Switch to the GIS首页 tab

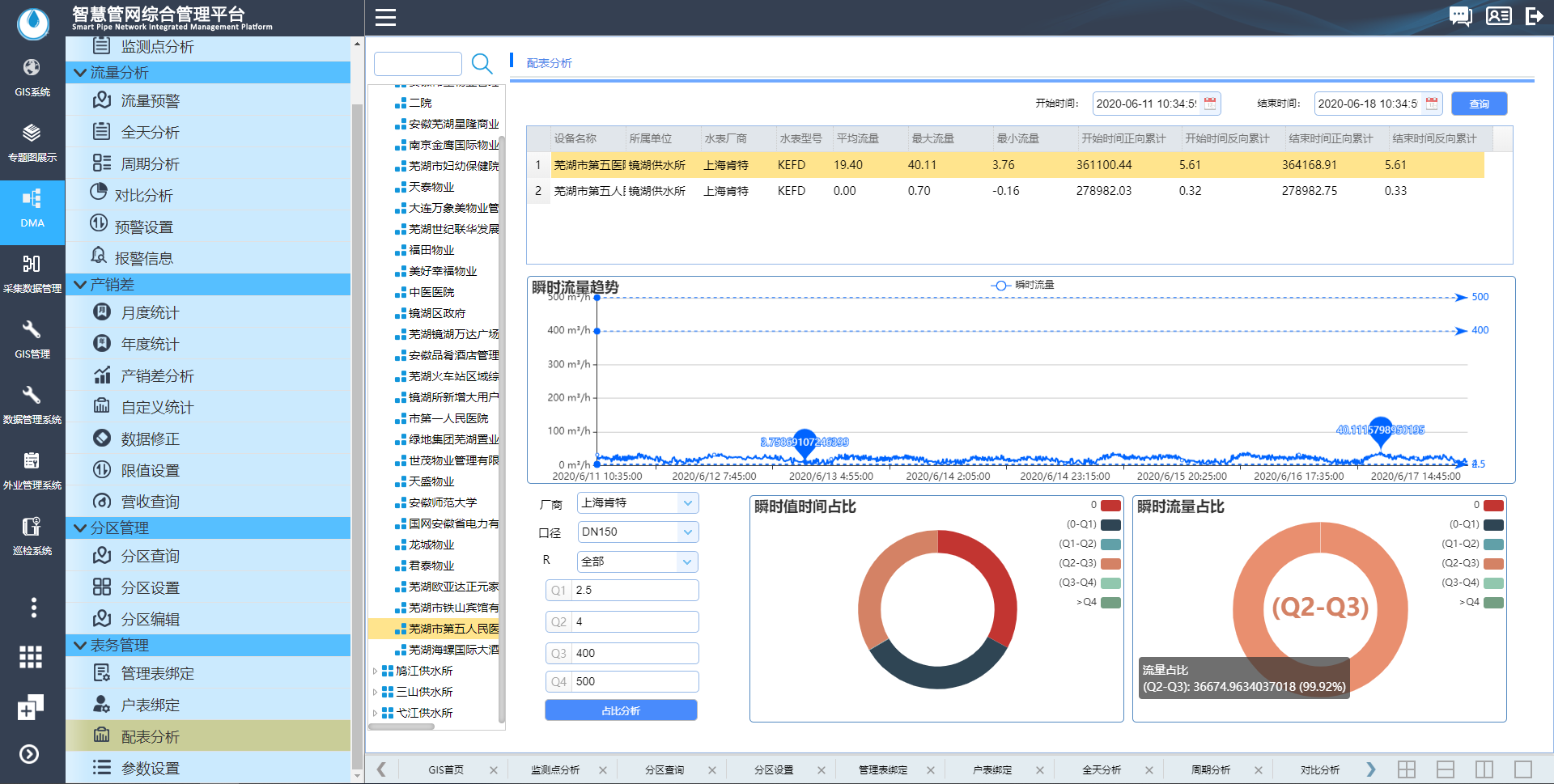click(x=446, y=770)
